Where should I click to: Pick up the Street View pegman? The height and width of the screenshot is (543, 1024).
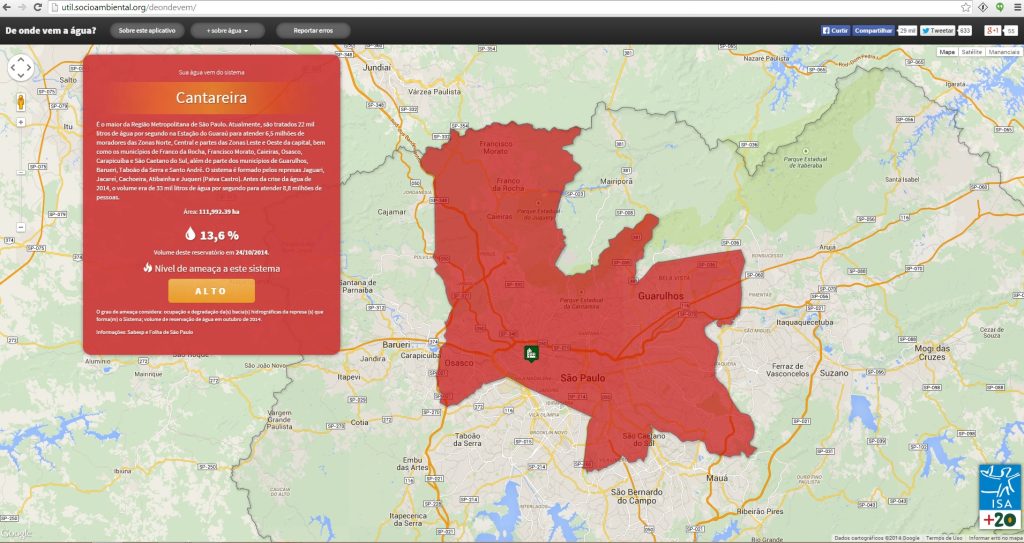[20, 102]
